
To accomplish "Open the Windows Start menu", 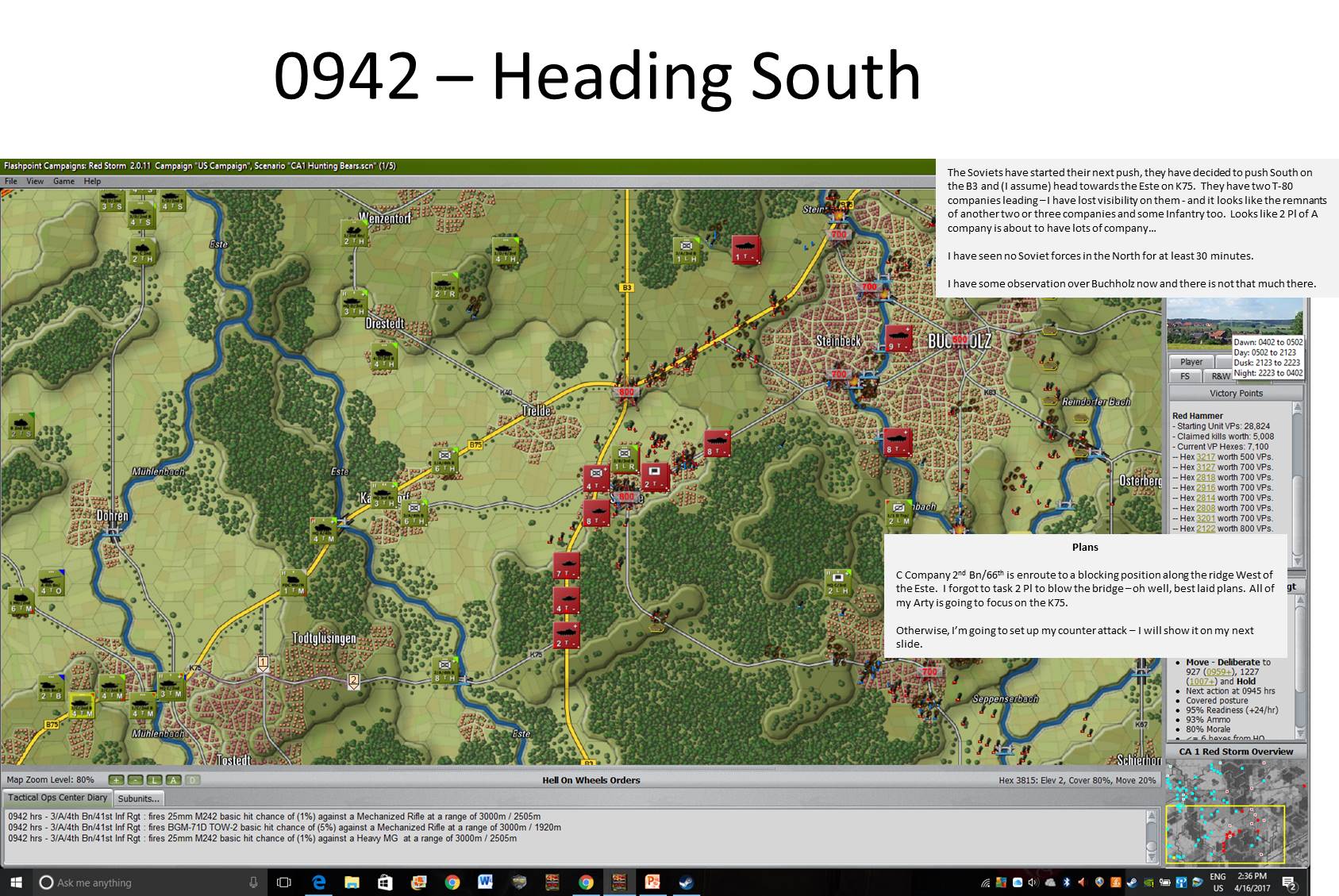I will point(16,883).
